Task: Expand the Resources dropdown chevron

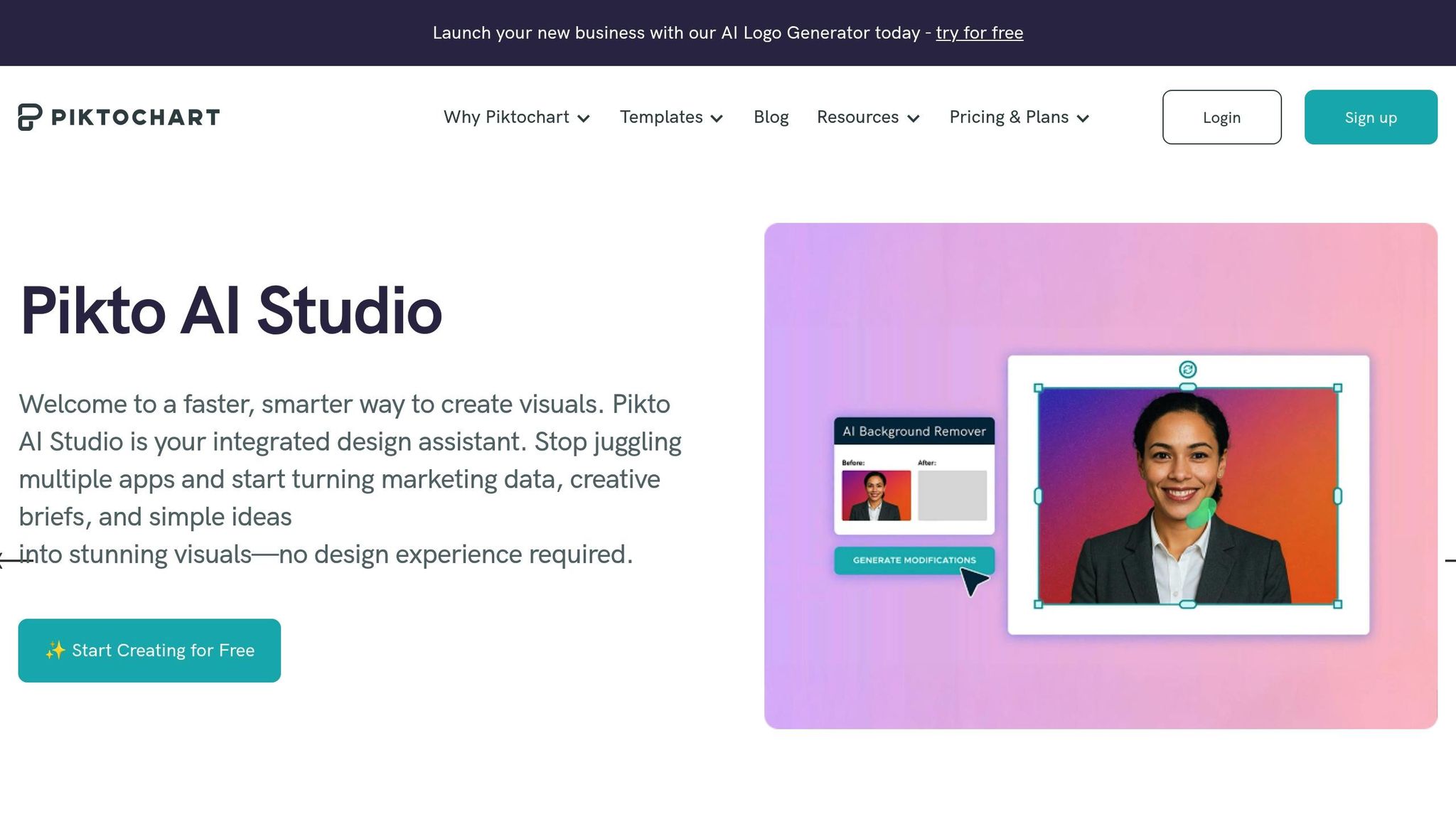Action: click(x=914, y=119)
